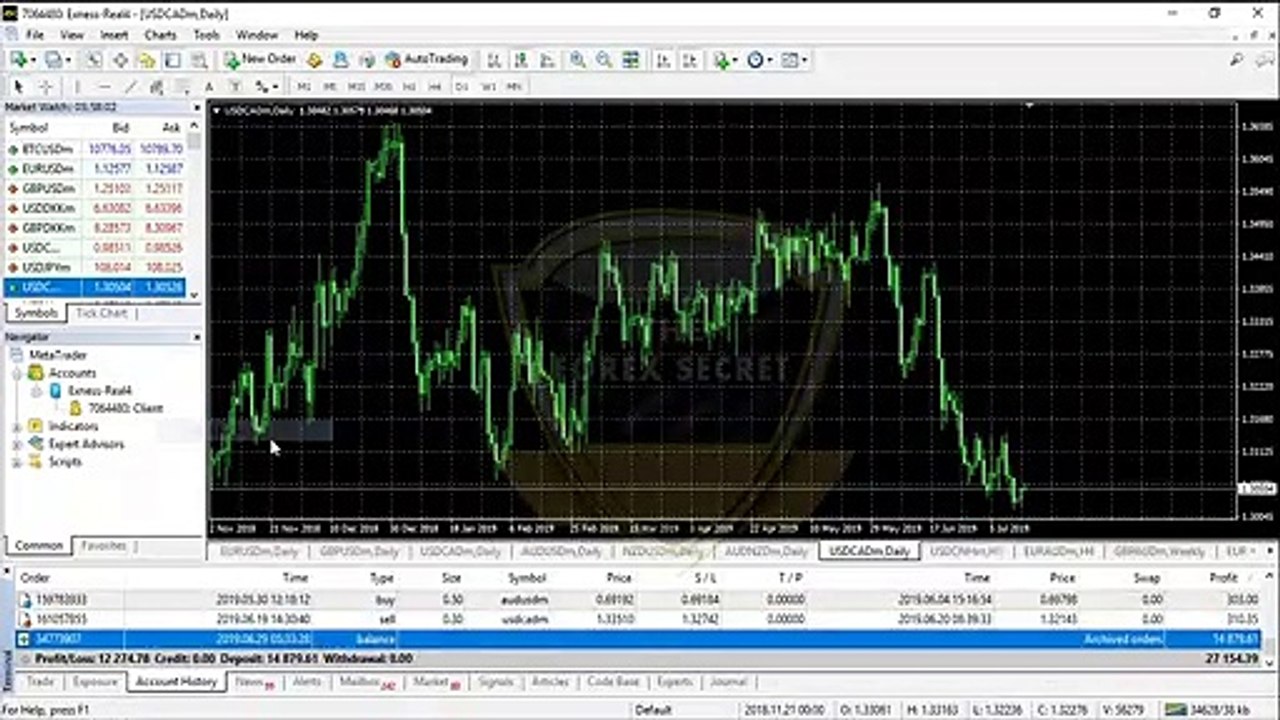Select the trendline drawing tool

click(130, 87)
